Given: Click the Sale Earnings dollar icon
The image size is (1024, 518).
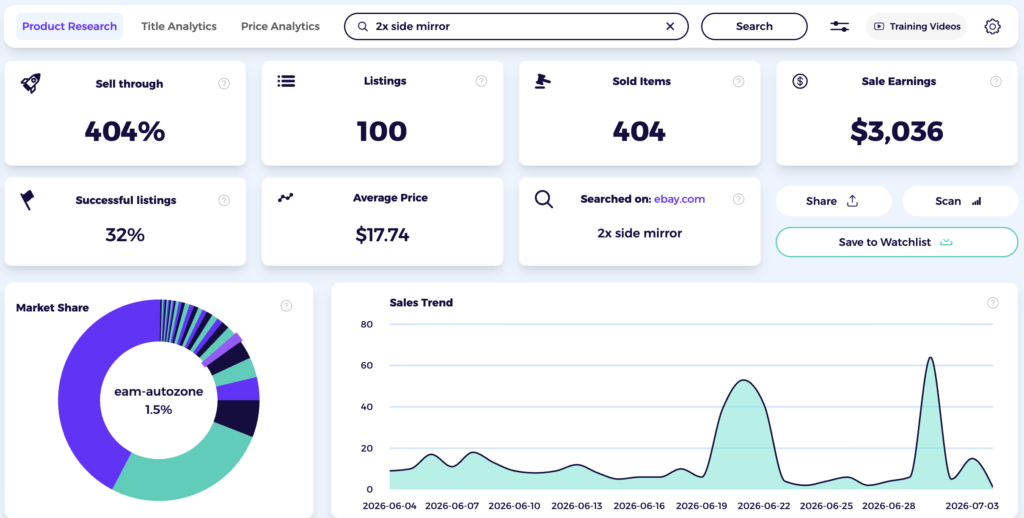Looking at the screenshot, I should 800,81.
